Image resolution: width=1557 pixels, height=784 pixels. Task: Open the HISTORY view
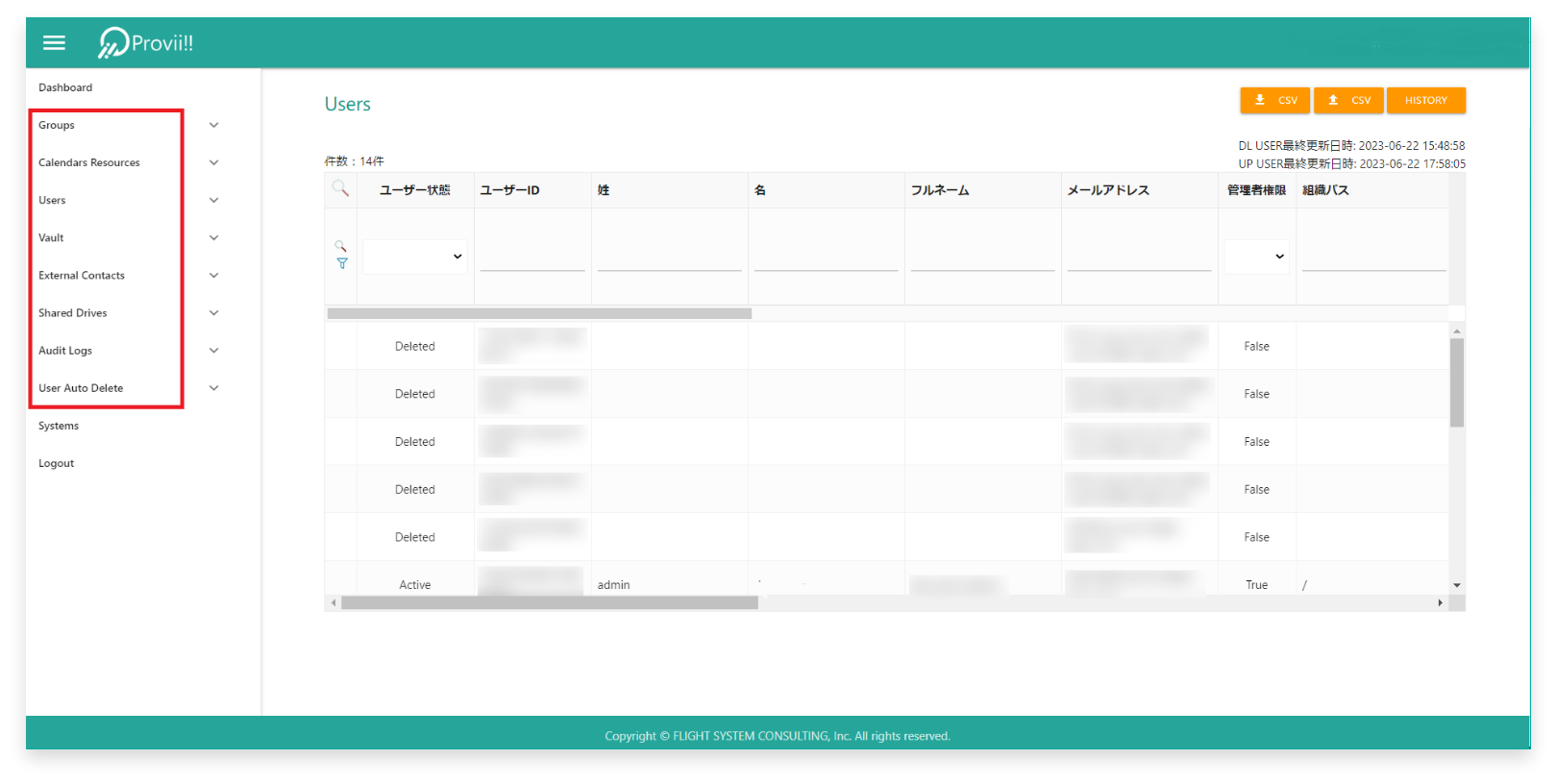[x=1425, y=100]
